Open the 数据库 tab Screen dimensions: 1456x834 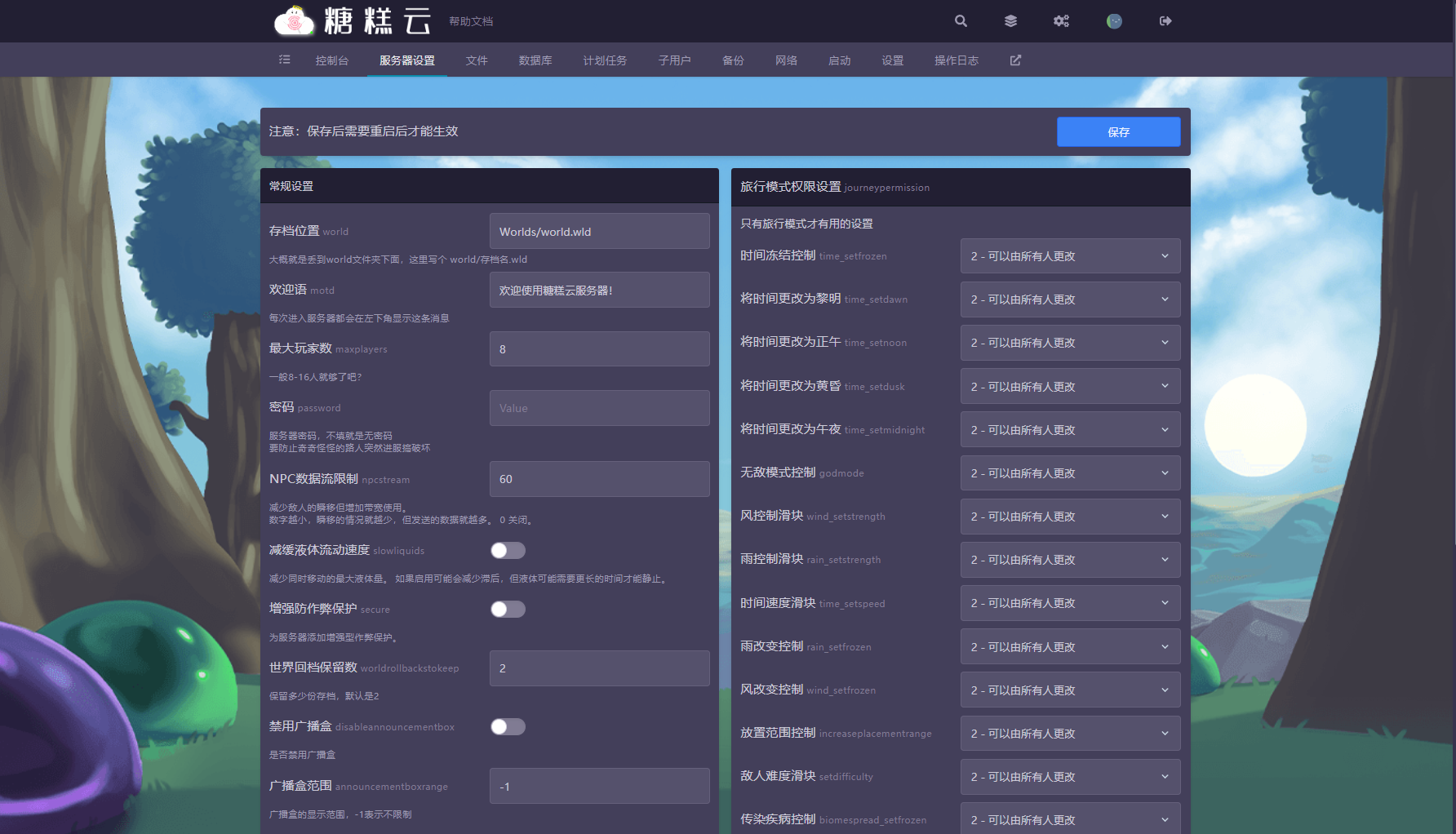click(535, 60)
